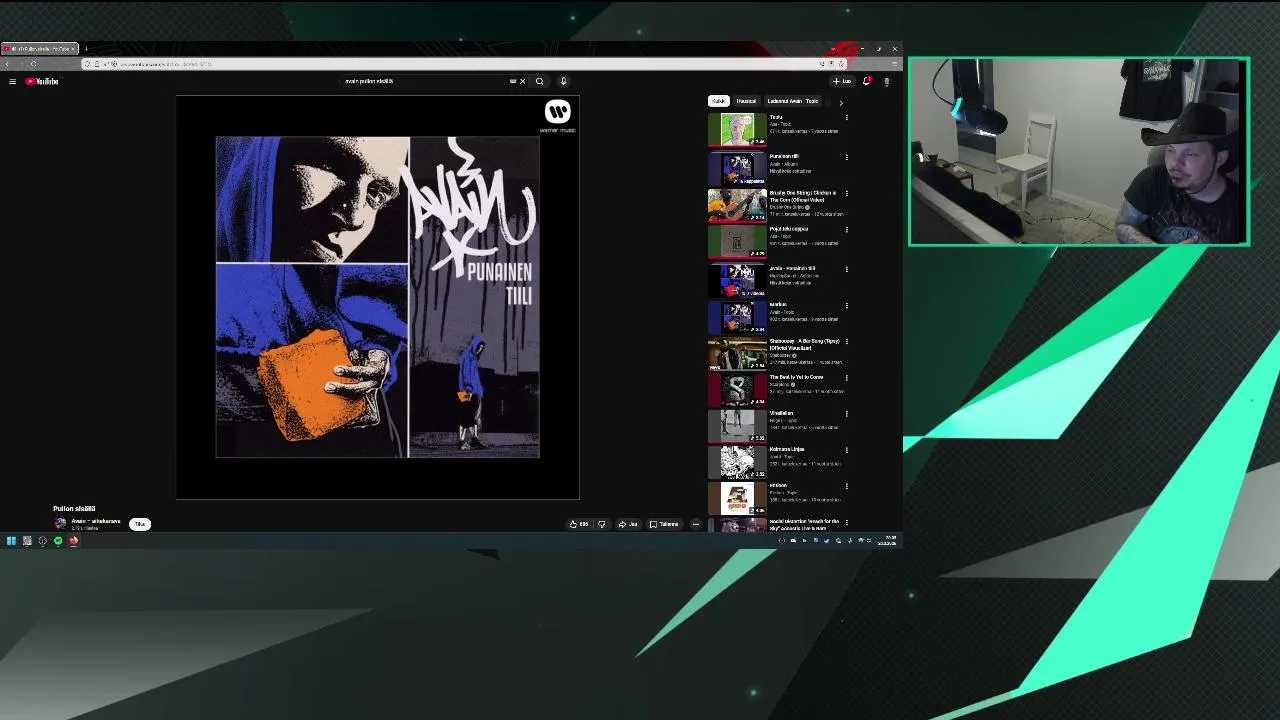Open the Luo create button
The image size is (1280, 720).
coord(842,81)
